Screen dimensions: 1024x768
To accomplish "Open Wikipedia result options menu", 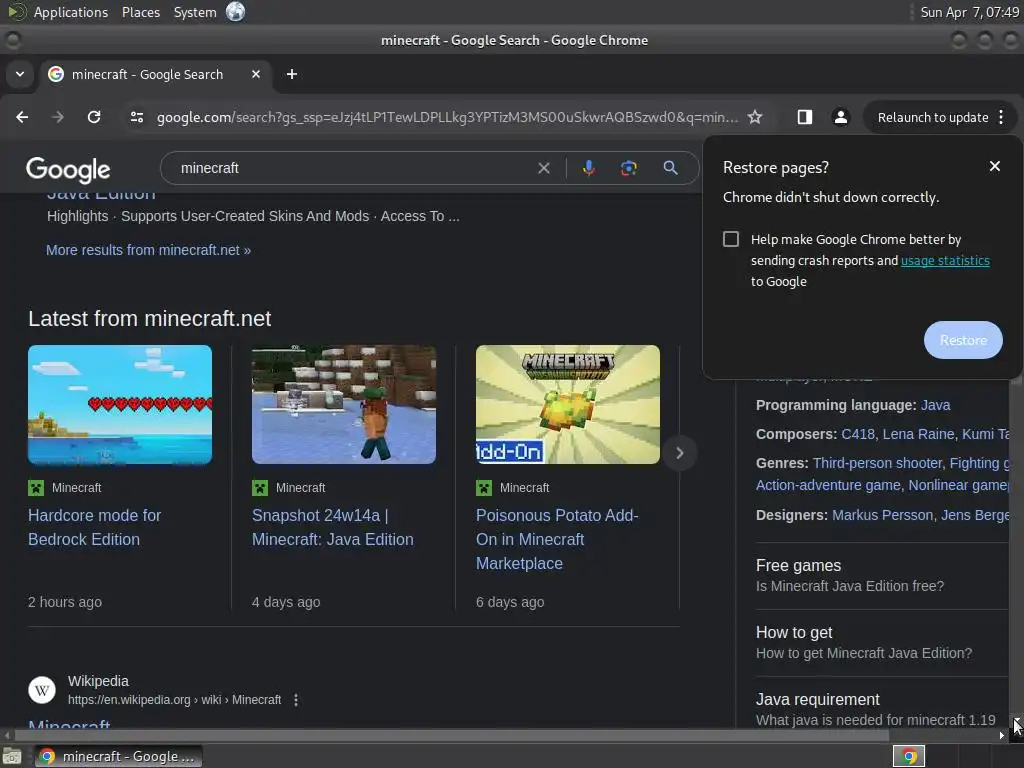I will pos(296,700).
